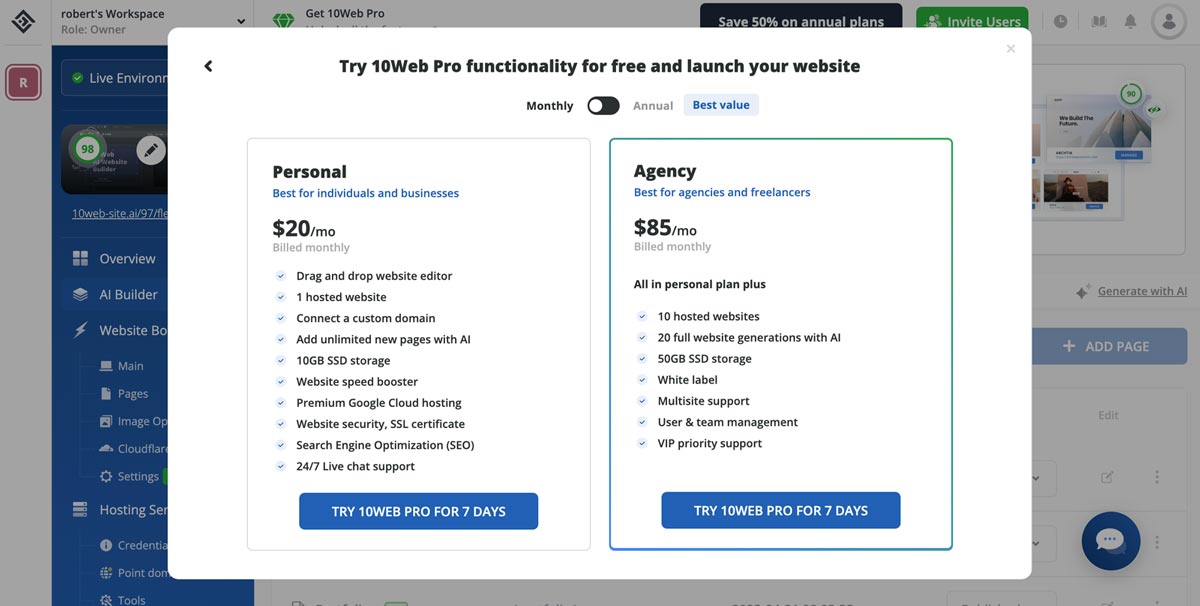The width and height of the screenshot is (1200, 606).
Task: Open notifications bell
Action: click(x=1130, y=21)
